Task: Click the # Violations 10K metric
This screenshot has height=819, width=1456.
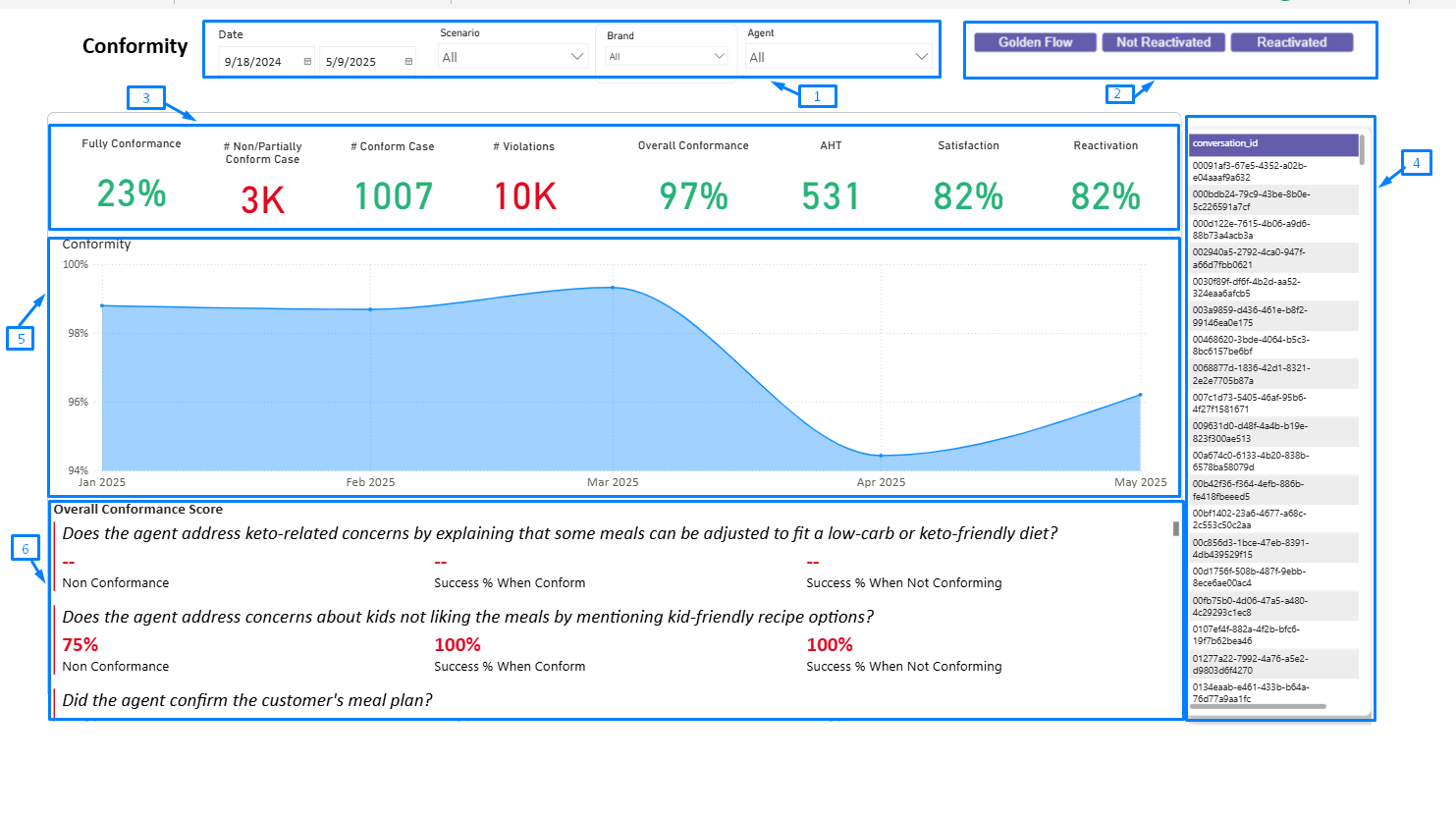Action: (523, 194)
